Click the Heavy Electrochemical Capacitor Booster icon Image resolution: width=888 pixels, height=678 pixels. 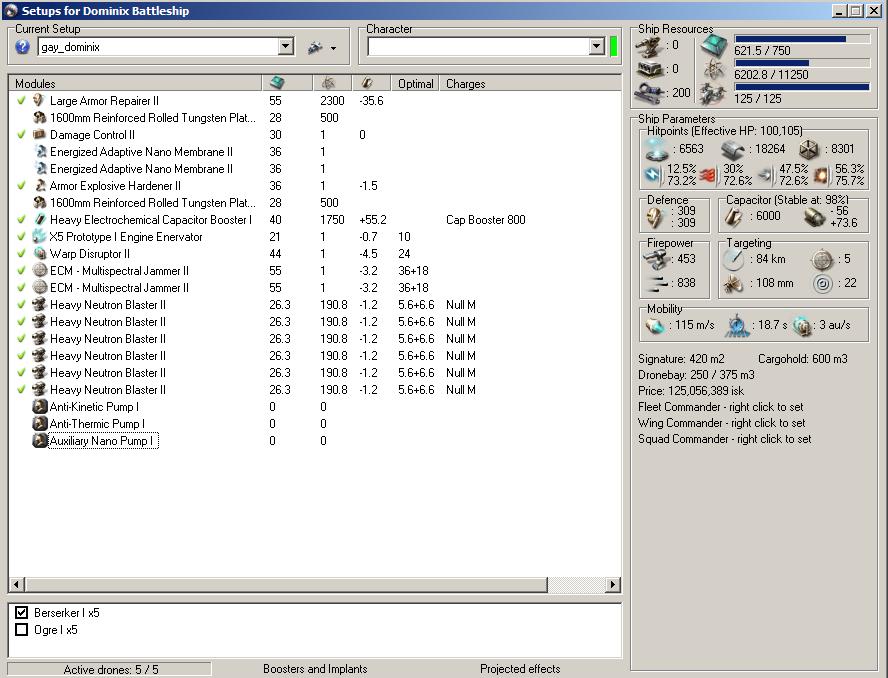tap(39, 220)
